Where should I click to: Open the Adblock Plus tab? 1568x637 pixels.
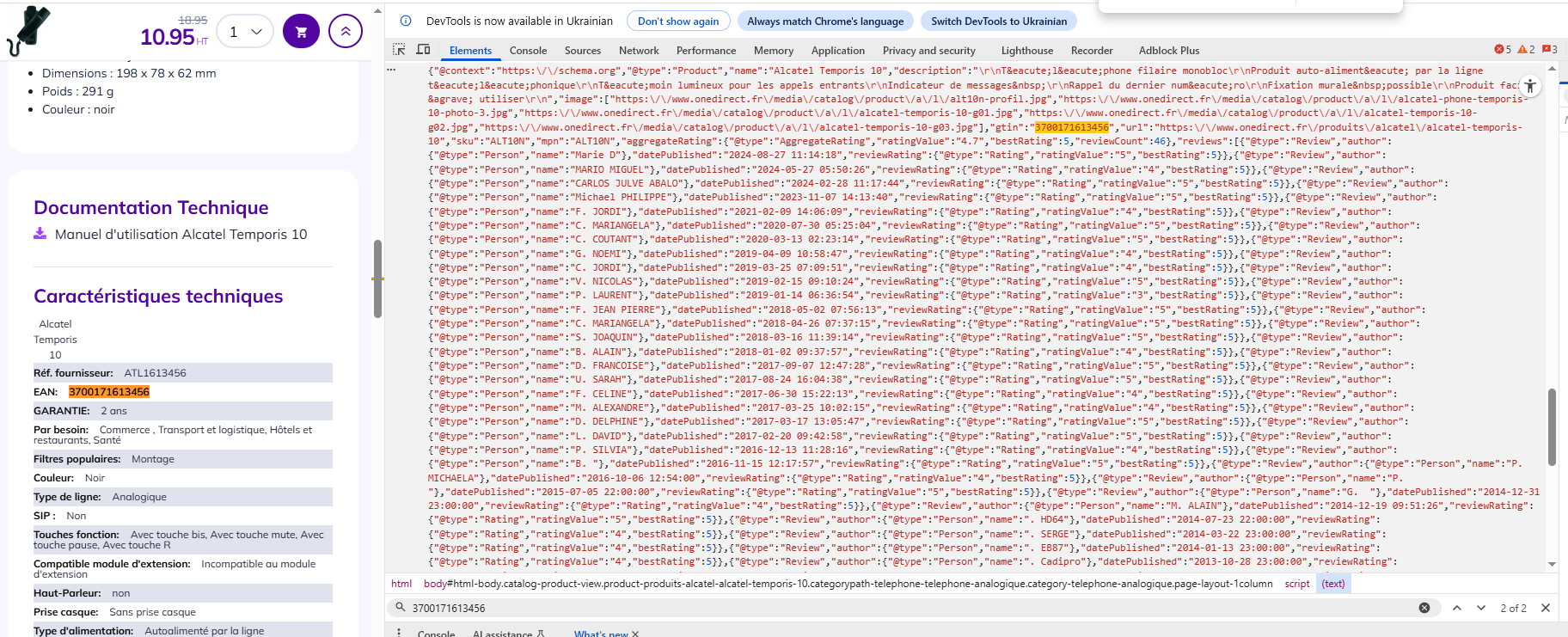pyautogui.click(x=1169, y=51)
